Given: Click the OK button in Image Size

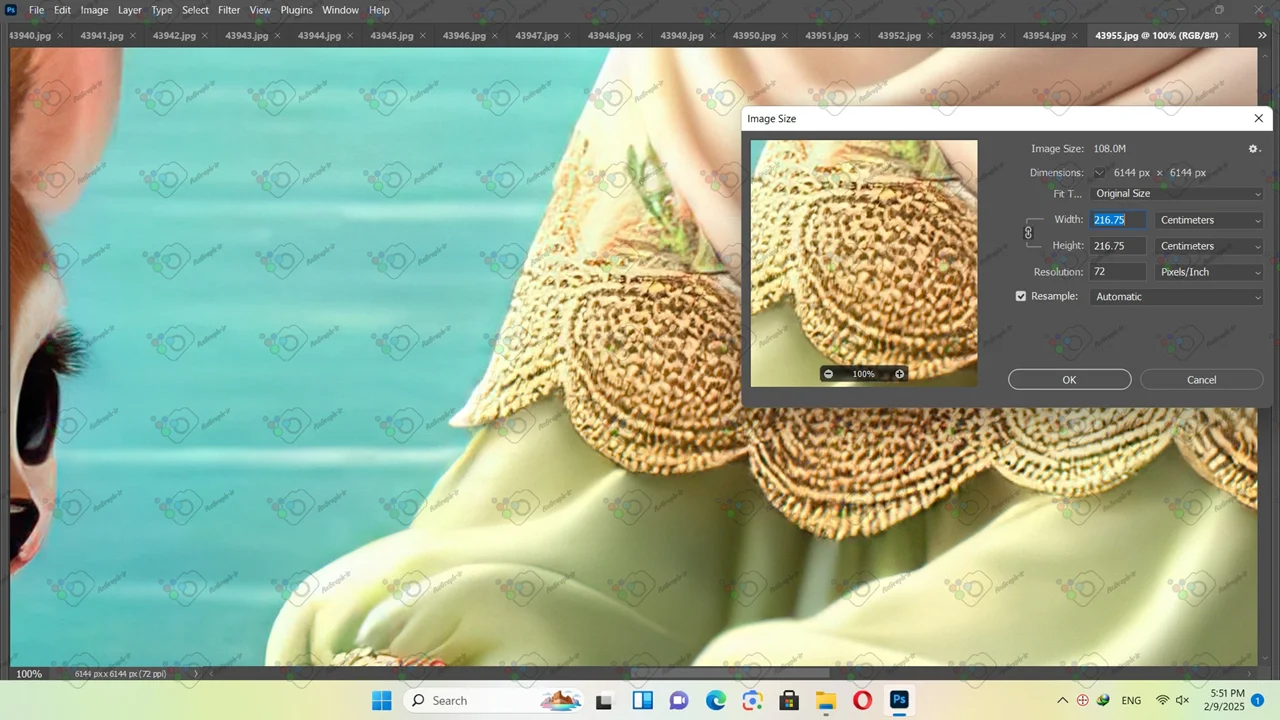Looking at the screenshot, I should [x=1069, y=380].
